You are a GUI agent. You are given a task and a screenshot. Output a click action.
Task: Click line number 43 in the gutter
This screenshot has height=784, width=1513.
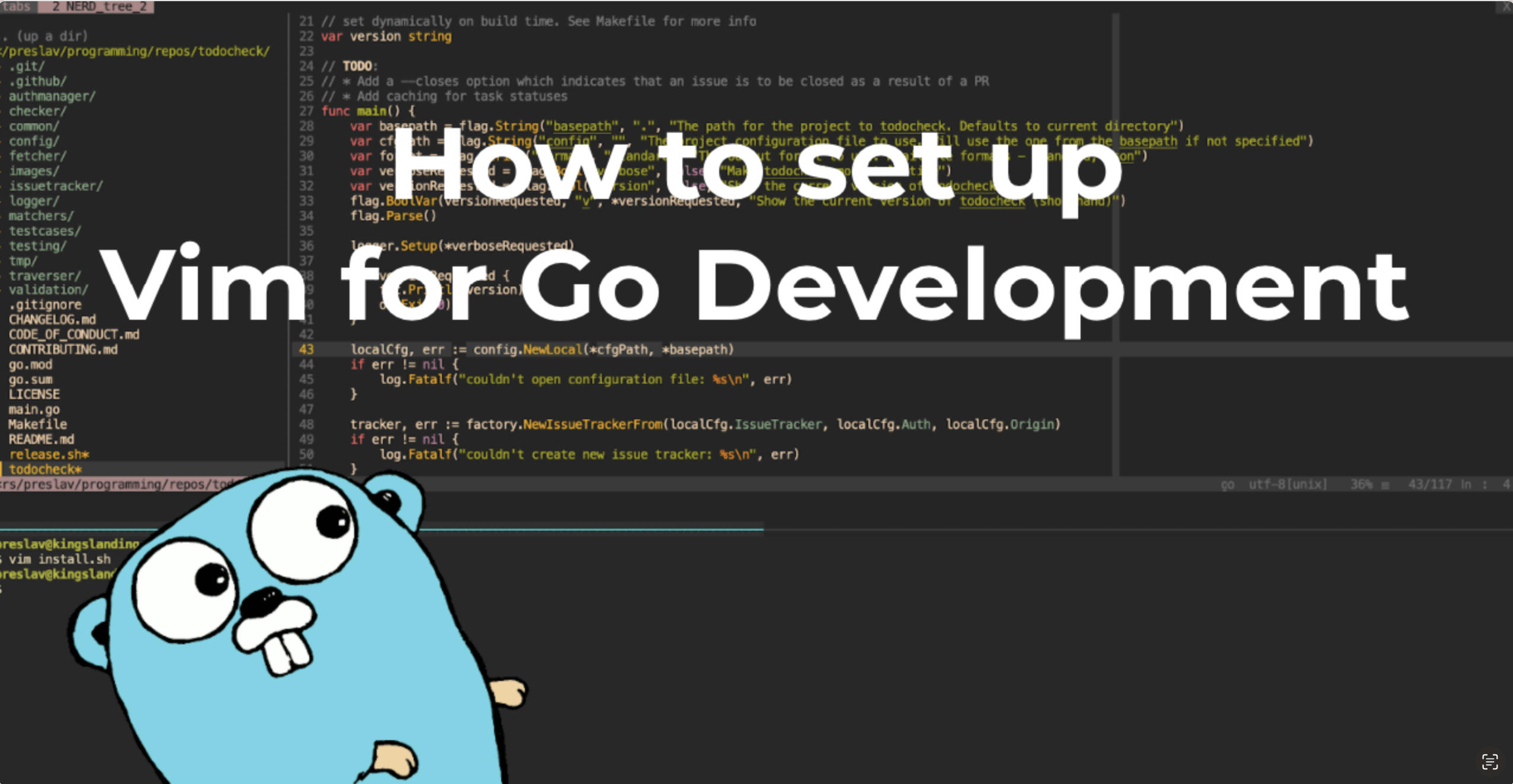pos(306,350)
